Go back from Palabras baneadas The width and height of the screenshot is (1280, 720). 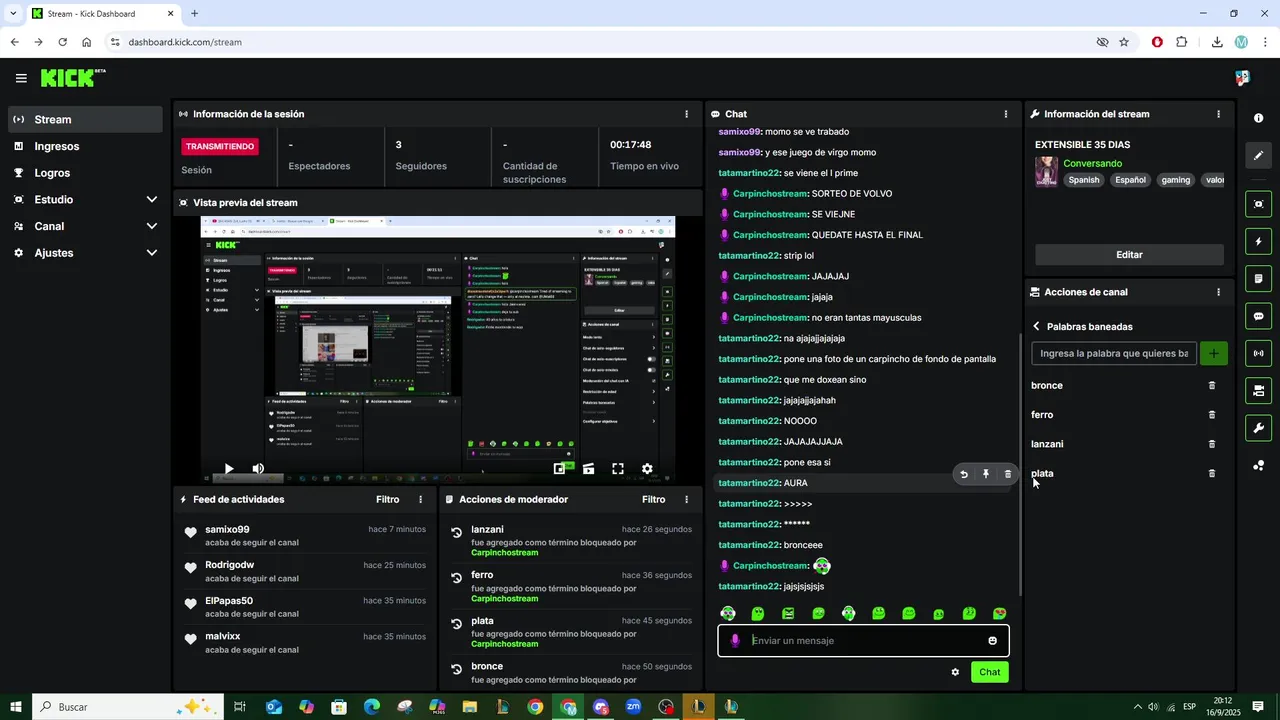point(1037,326)
